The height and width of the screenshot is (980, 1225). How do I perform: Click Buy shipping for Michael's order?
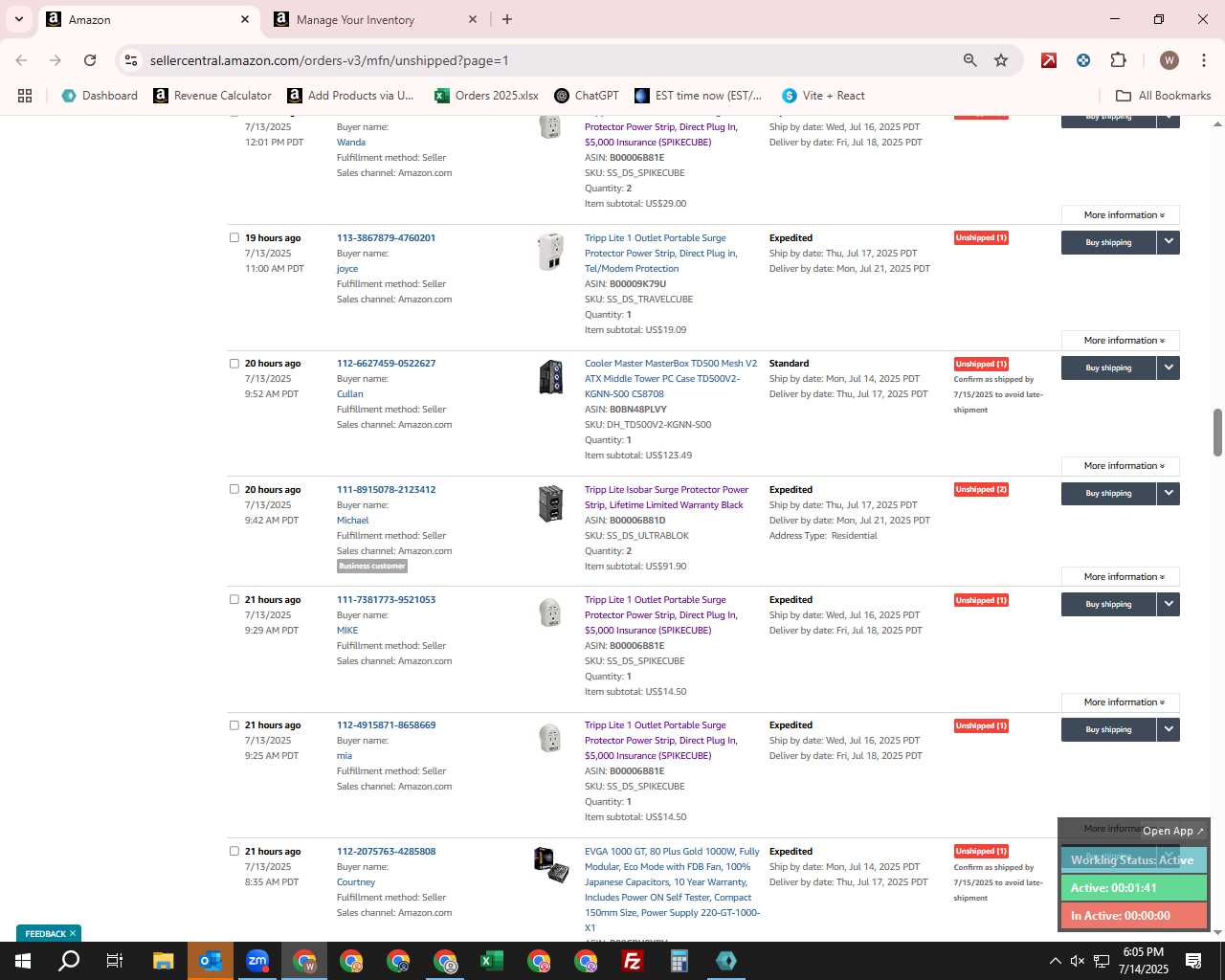1108,493
